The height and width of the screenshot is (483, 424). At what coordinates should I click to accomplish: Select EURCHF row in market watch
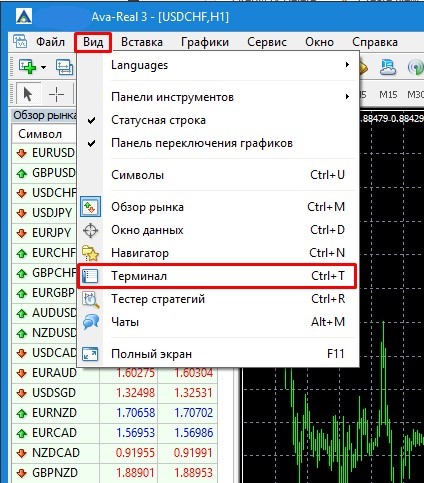tap(45, 253)
